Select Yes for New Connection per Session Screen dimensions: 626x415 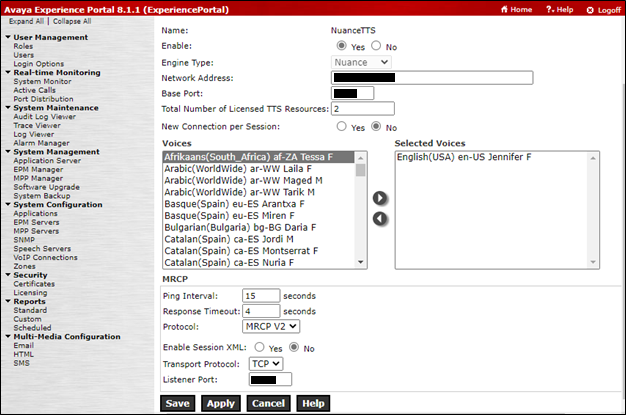pyautogui.click(x=341, y=127)
